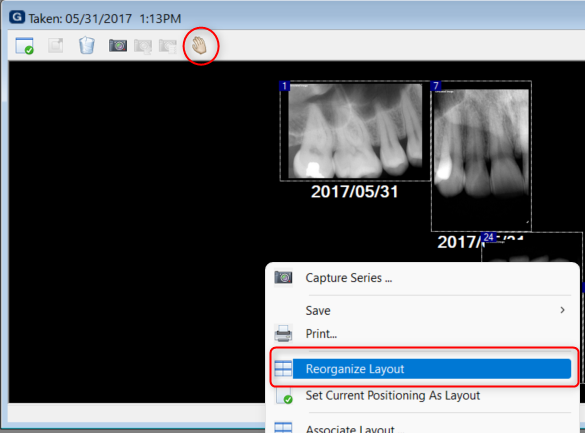Click the trash bin delete icon

87,46
